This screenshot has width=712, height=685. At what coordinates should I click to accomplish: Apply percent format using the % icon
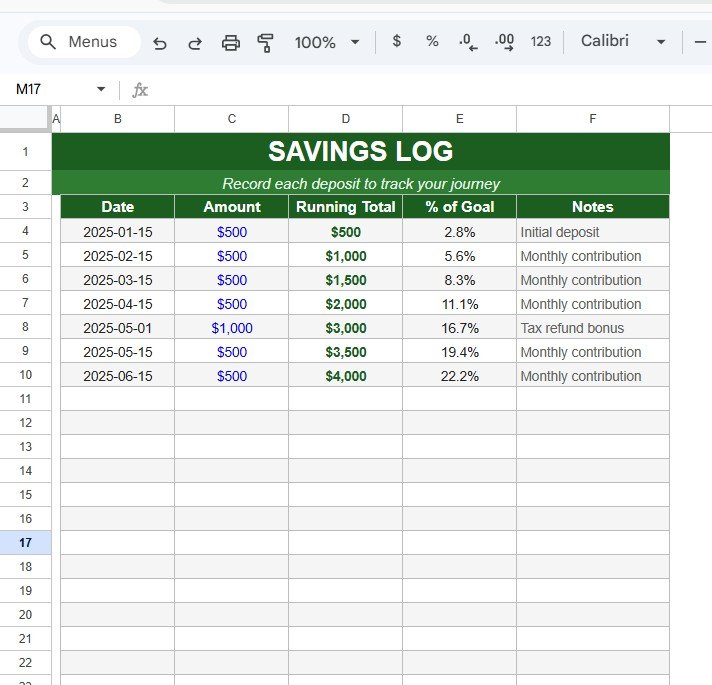432,41
